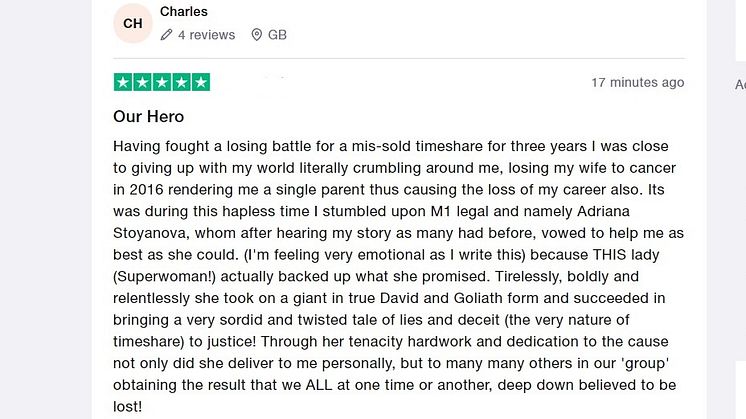Click the words 'M1 legal' in review
This screenshot has width=746, height=419.
click(x=459, y=211)
